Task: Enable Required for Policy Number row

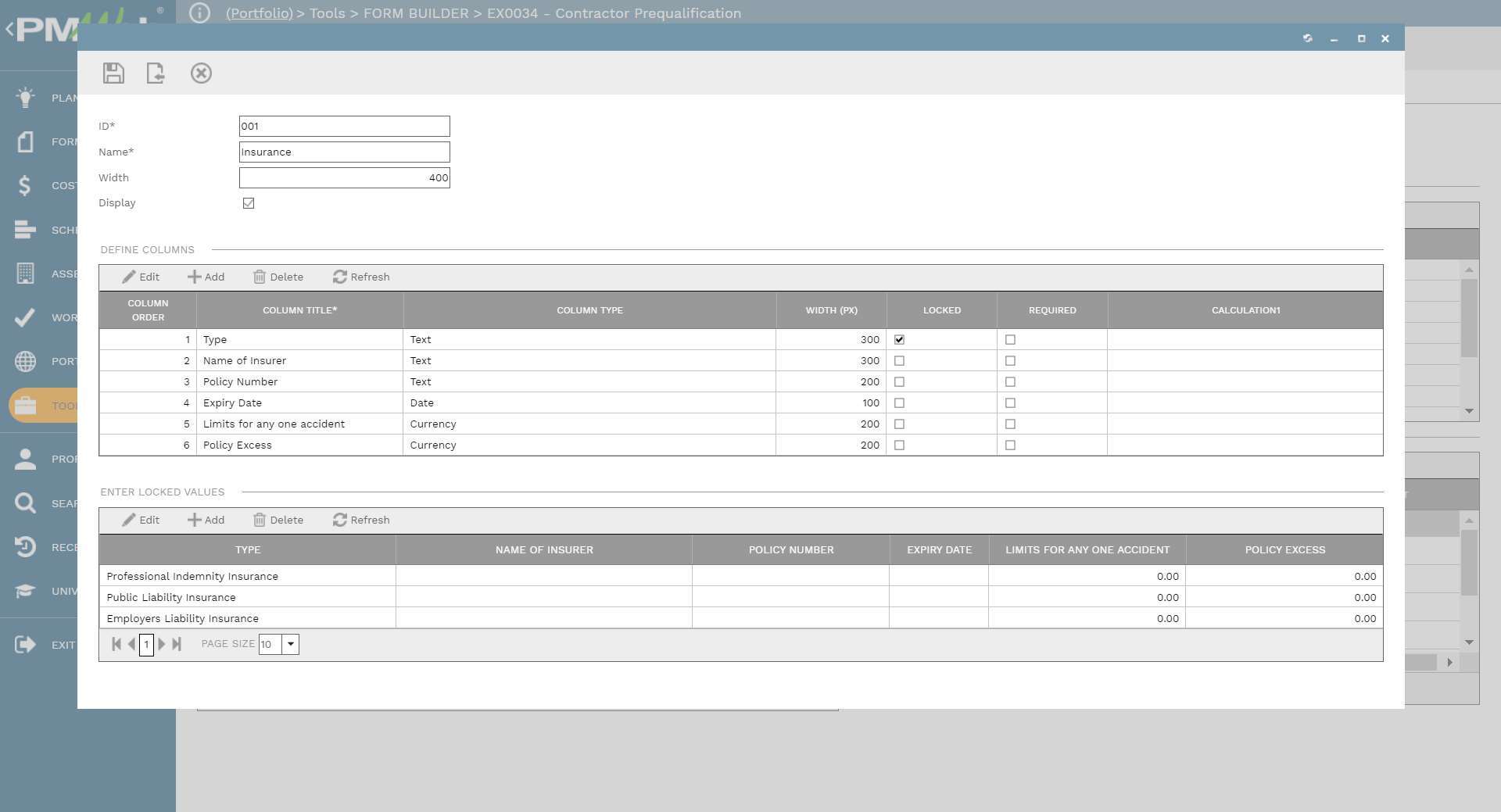Action: click(1011, 381)
